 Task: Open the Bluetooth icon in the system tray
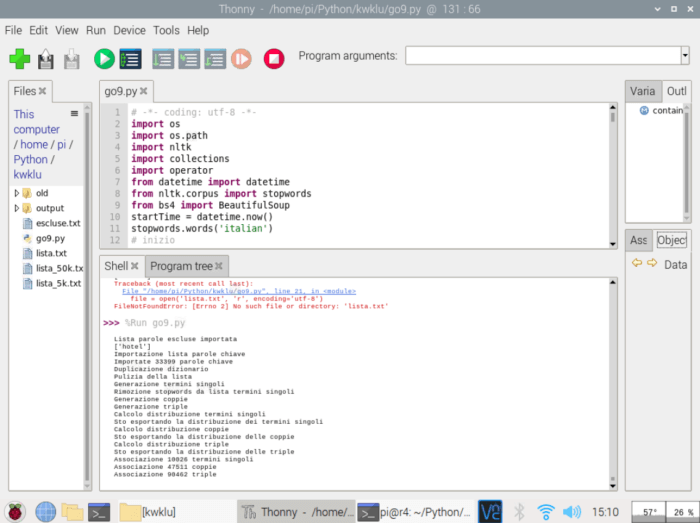[519, 512]
